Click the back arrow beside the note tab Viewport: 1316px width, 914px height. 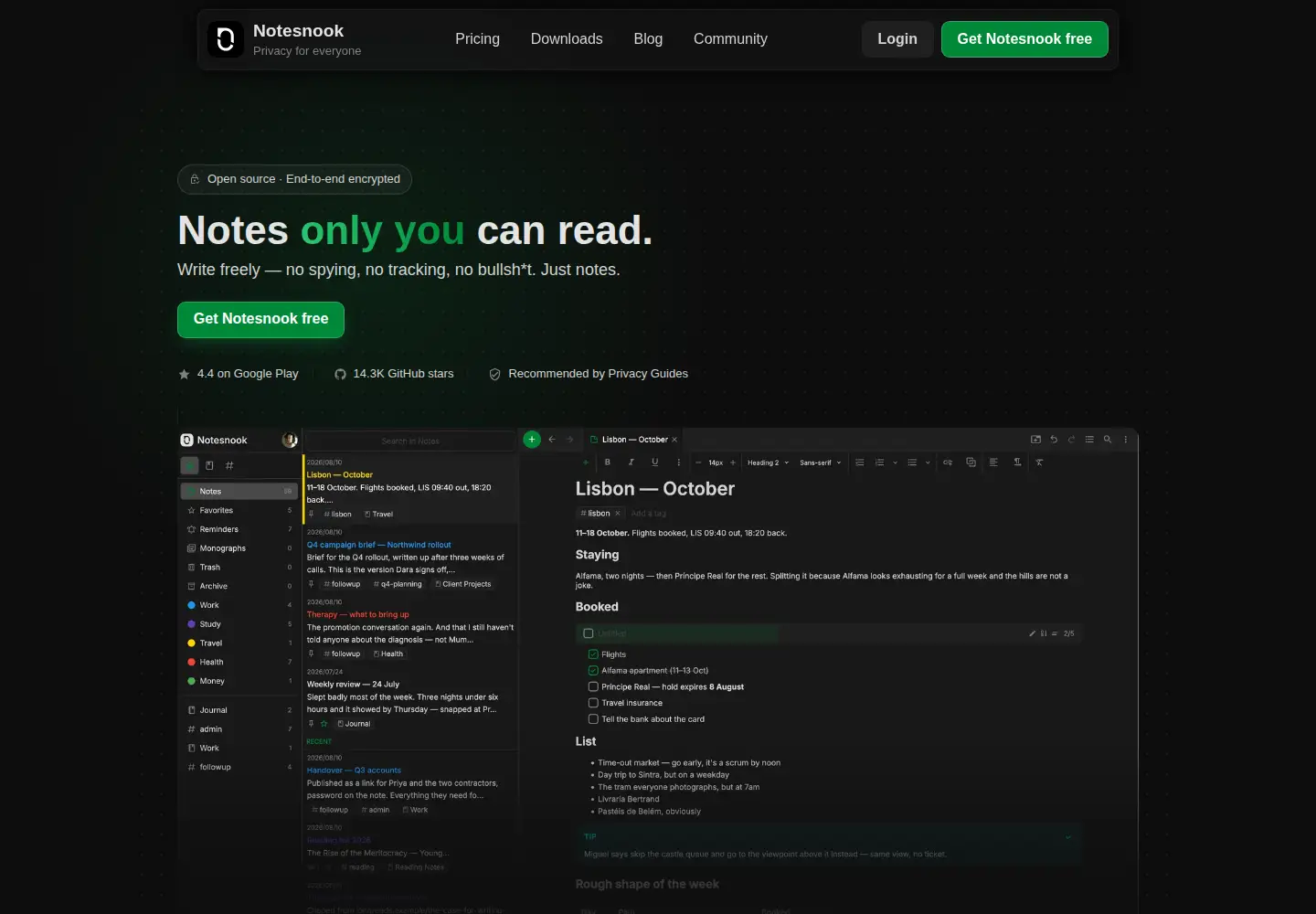552,440
